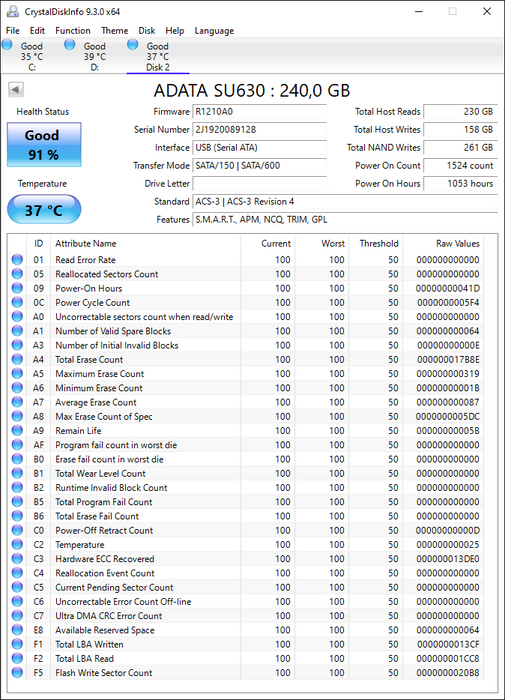The width and height of the screenshot is (505, 700).
Task: Click status orb for Flash Write Sector Count
Action: pos(17,672)
